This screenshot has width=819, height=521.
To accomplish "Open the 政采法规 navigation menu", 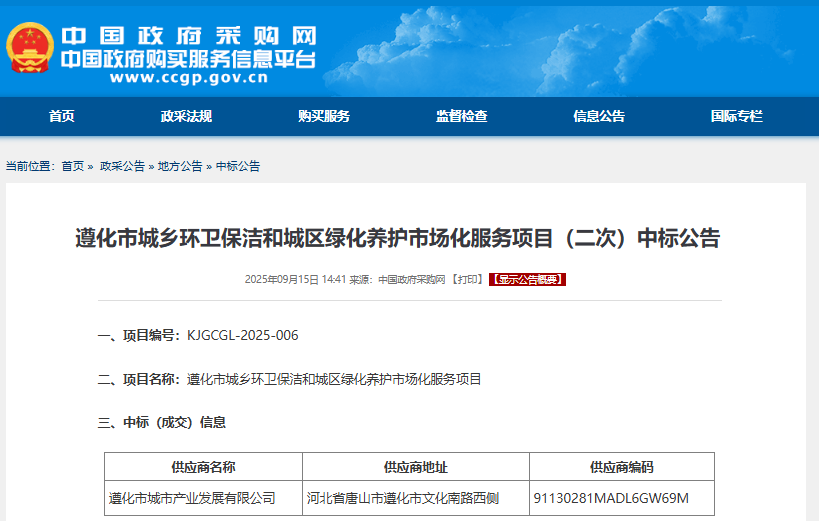I will click(x=186, y=116).
